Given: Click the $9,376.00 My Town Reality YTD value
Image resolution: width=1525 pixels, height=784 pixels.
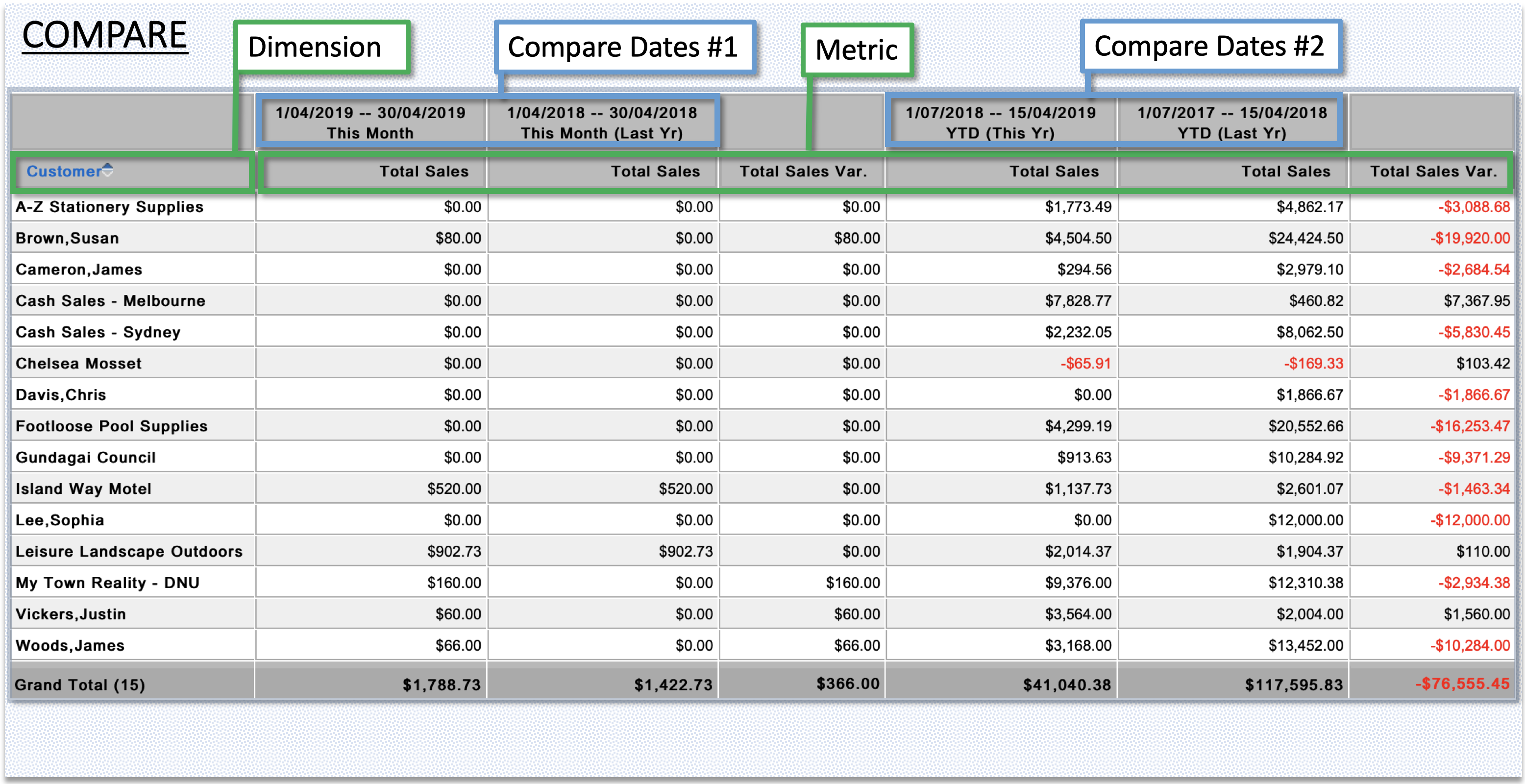Looking at the screenshot, I should (1078, 583).
